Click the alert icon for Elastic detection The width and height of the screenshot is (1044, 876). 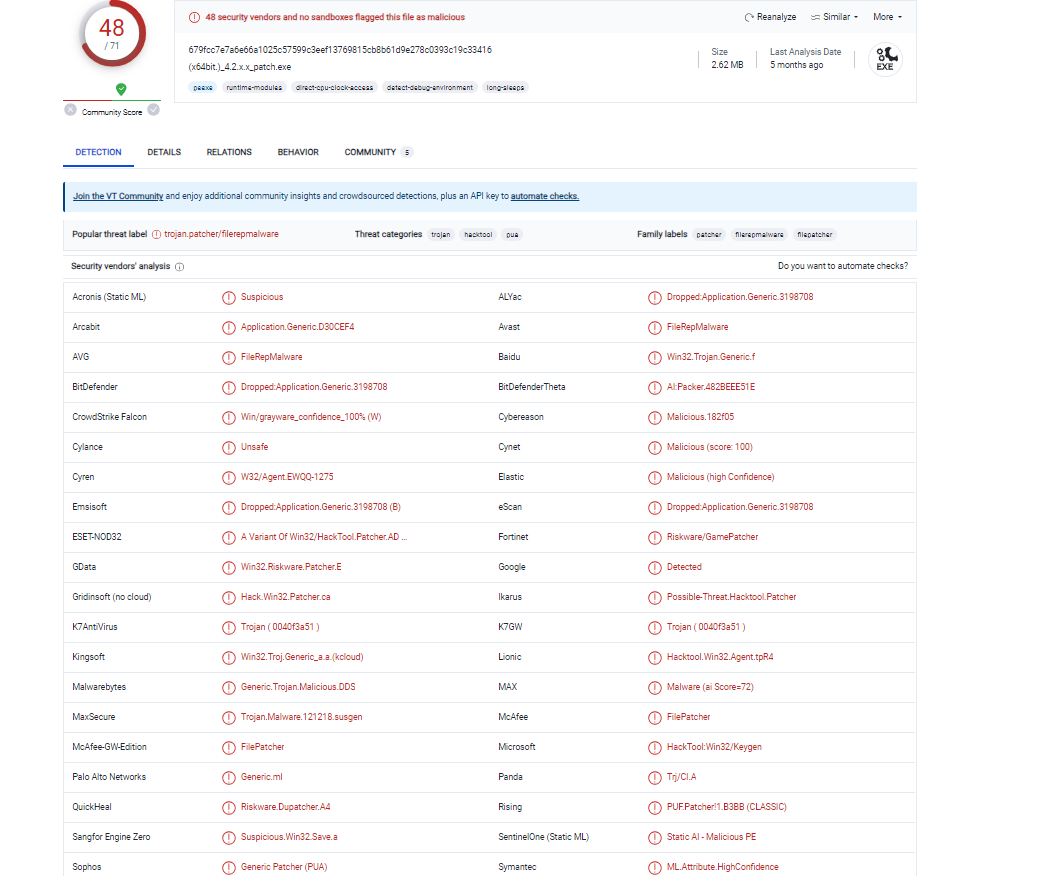pyautogui.click(x=655, y=477)
